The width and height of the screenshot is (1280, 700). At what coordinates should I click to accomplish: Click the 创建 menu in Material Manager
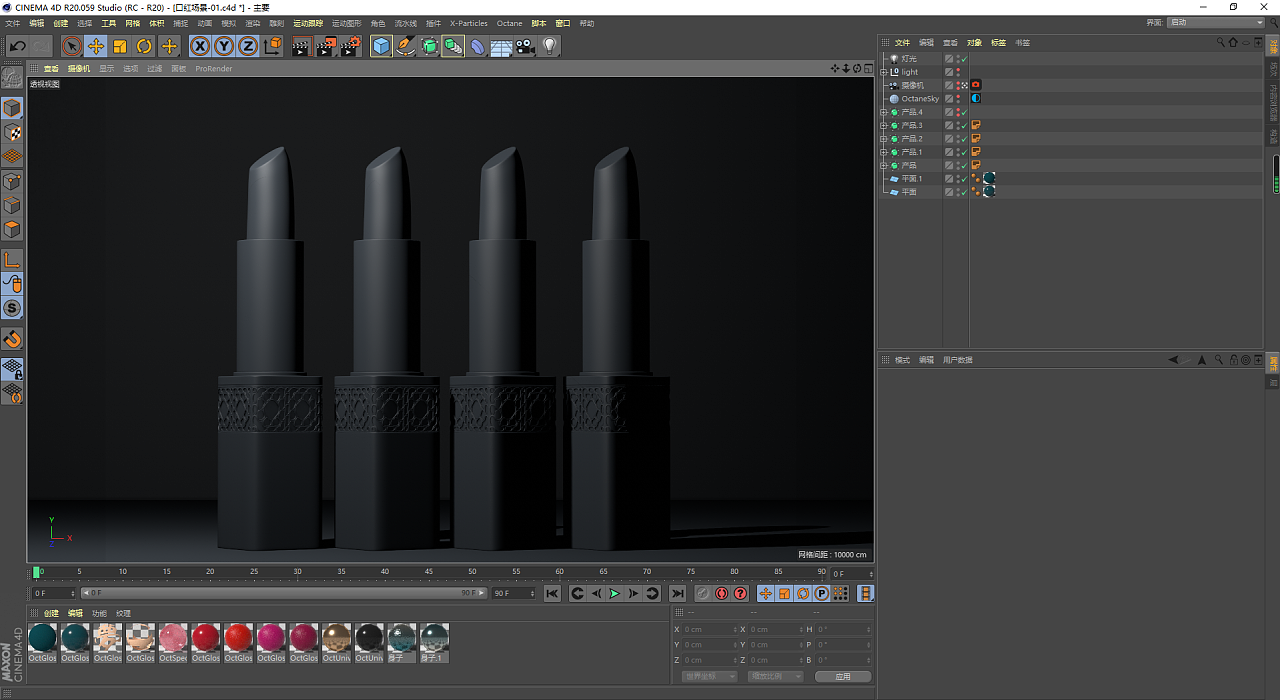tap(51, 614)
